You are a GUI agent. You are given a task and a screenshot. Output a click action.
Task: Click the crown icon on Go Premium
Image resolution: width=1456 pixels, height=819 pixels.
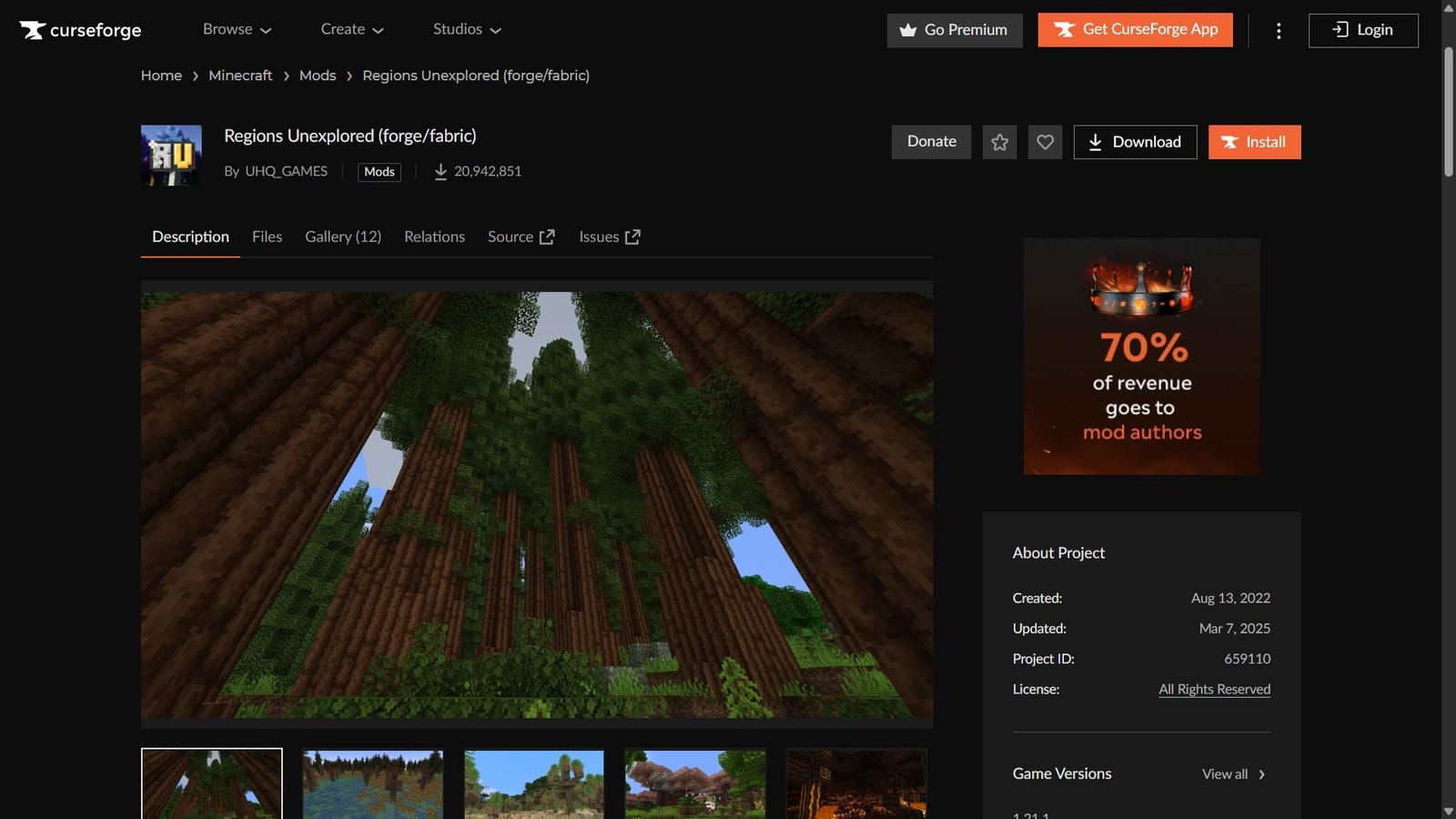tap(907, 30)
